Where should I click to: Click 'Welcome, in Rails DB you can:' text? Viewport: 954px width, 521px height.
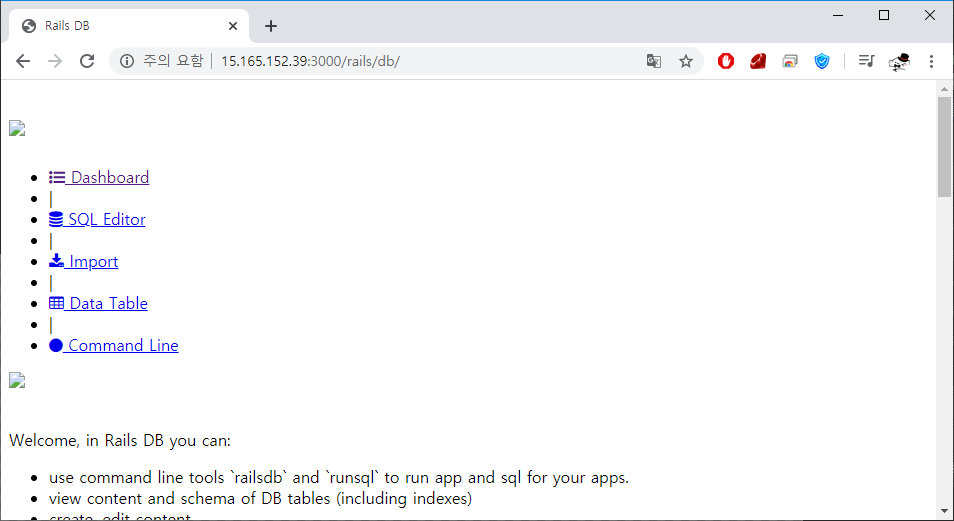120,440
